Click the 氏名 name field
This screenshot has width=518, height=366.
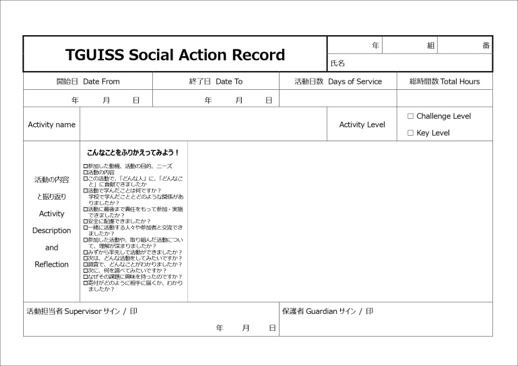(x=410, y=63)
